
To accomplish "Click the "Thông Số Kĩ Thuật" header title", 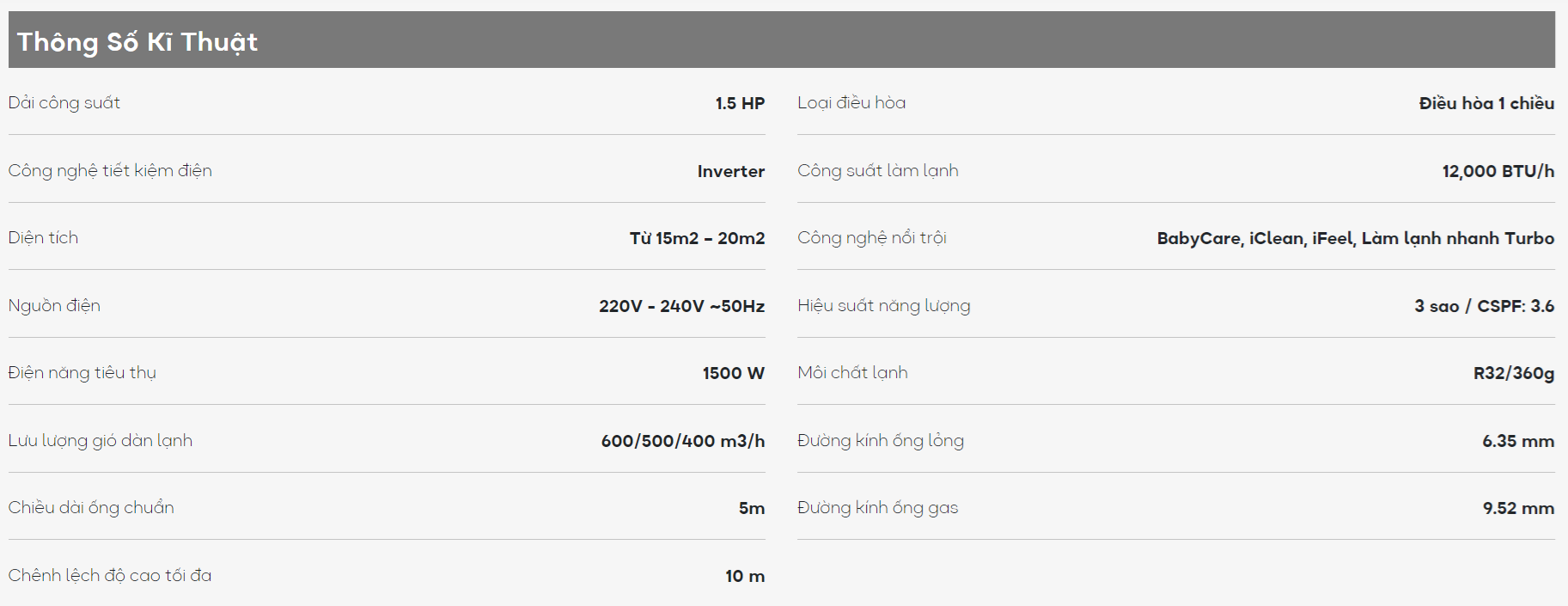I will (x=137, y=41).
